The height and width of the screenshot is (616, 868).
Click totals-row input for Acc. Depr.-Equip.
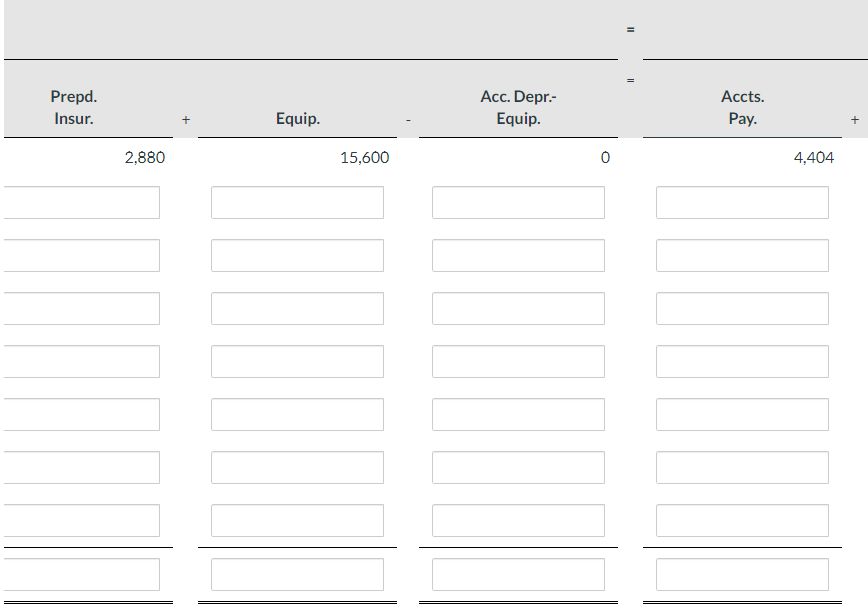518,574
